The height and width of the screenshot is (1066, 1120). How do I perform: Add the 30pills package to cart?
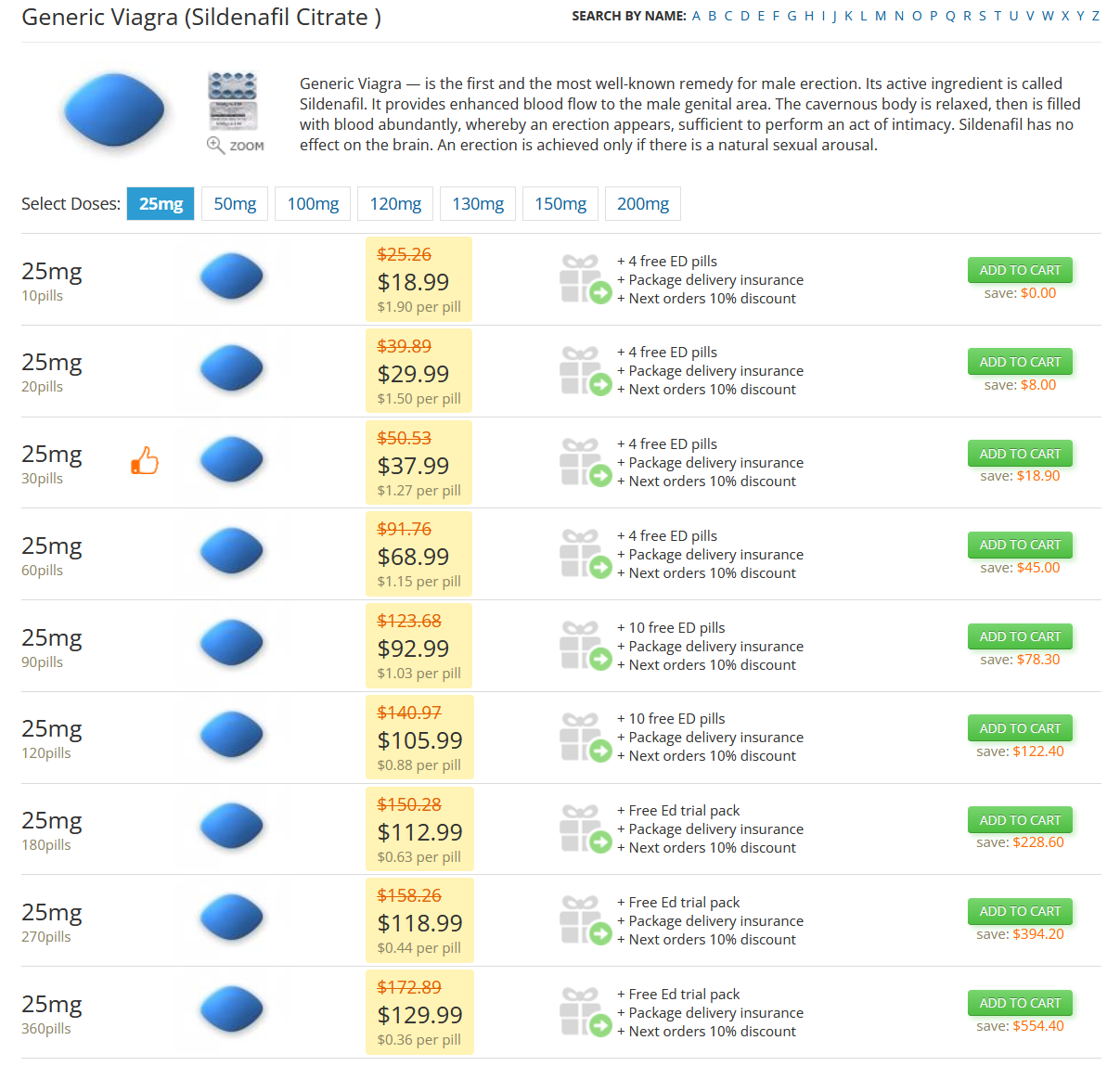1020,454
